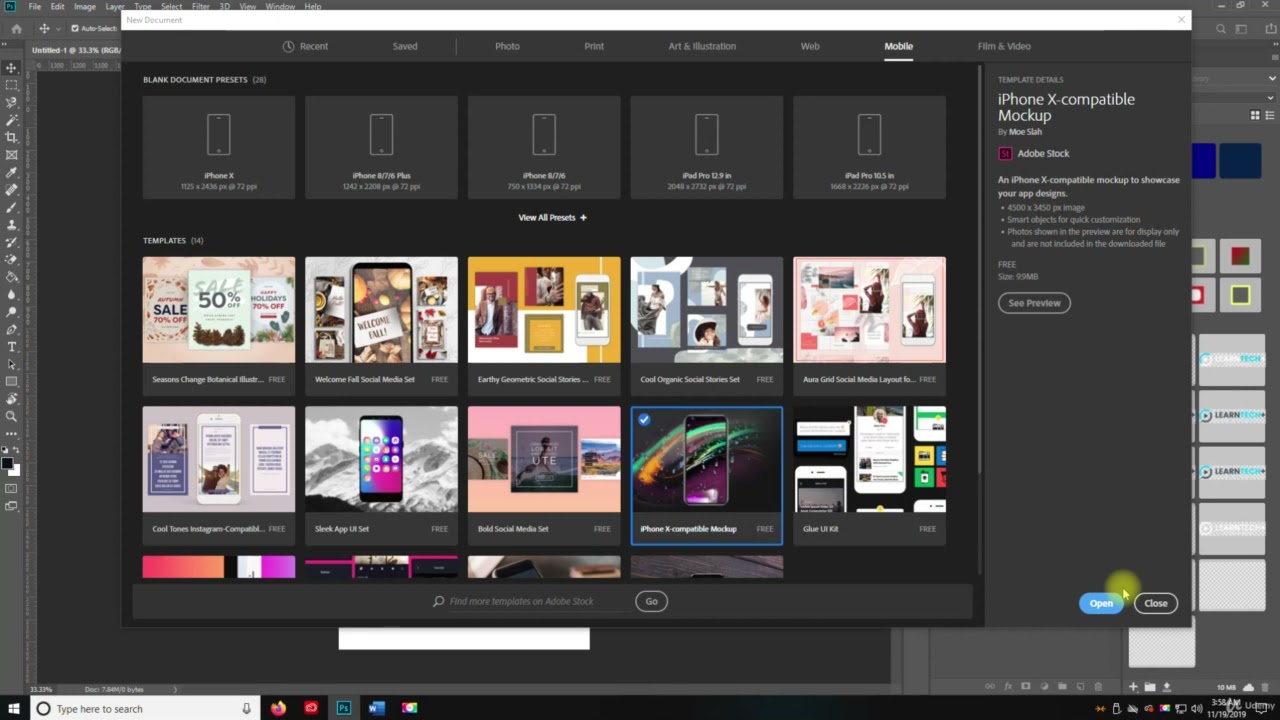The width and height of the screenshot is (1280, 720).
Task: Switch to the Print tab
Action: pyautogui.click(x=594, y=46)
